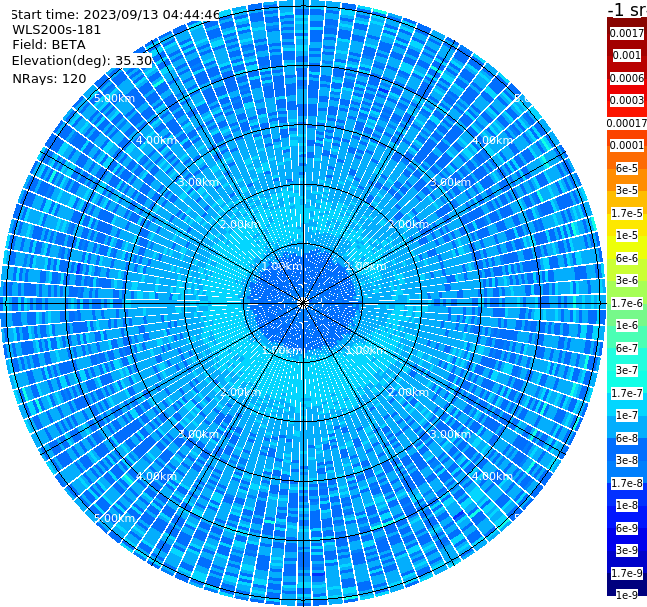Image resolution: width=647 pixels, height=607 pixels.
Task: Click the 3e-9 colorbar tick label
Action: click(627, 550)
